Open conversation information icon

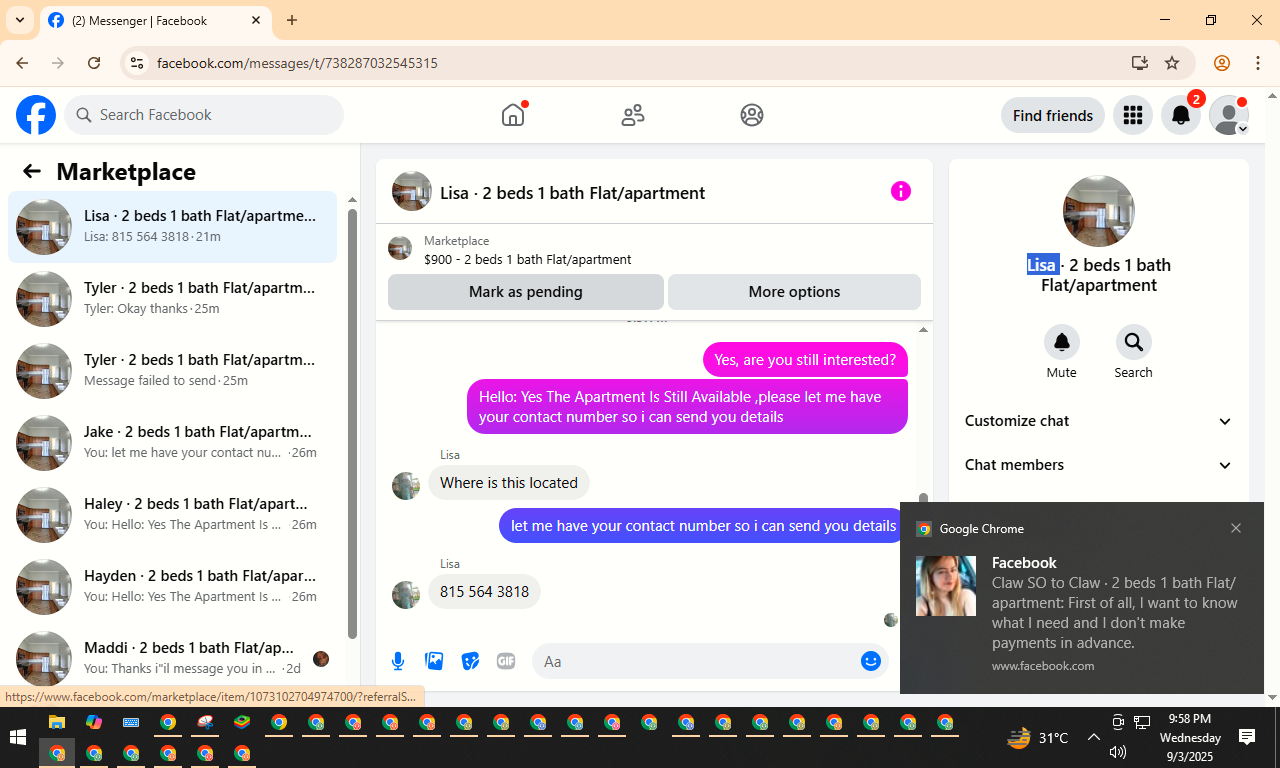click(901, 191)
